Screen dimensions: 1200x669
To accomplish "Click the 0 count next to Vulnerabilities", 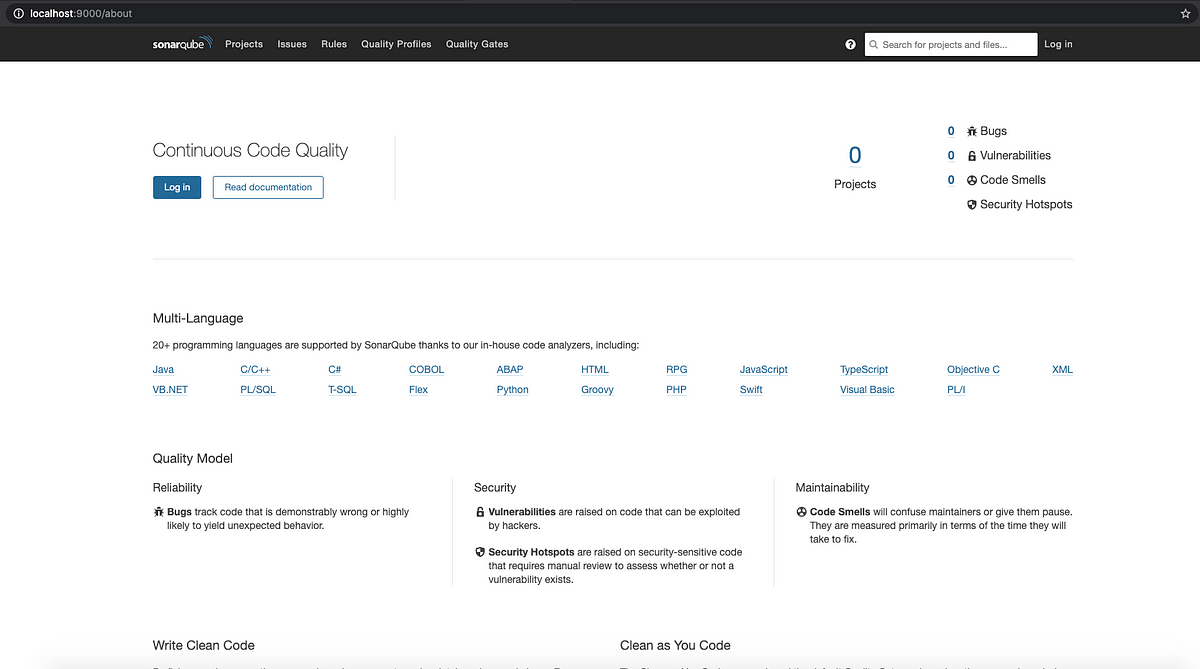I will pos(951,156).
